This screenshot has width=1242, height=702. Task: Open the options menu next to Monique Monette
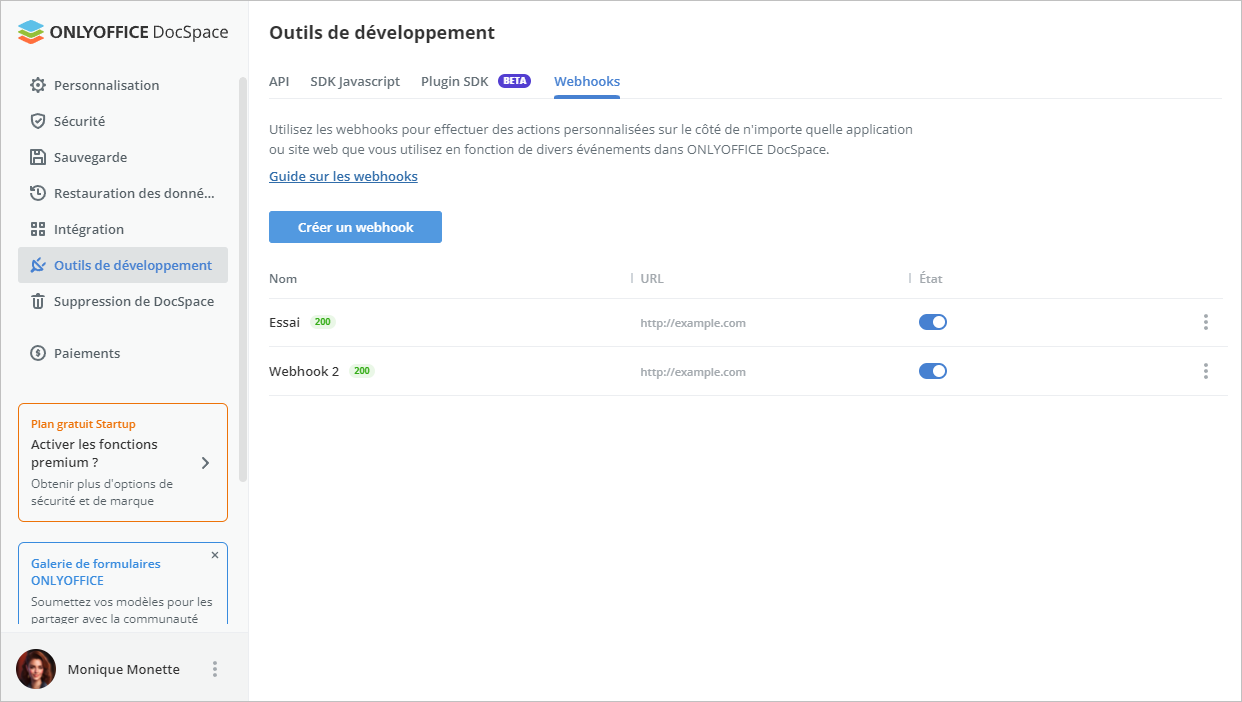pos(214,669)
